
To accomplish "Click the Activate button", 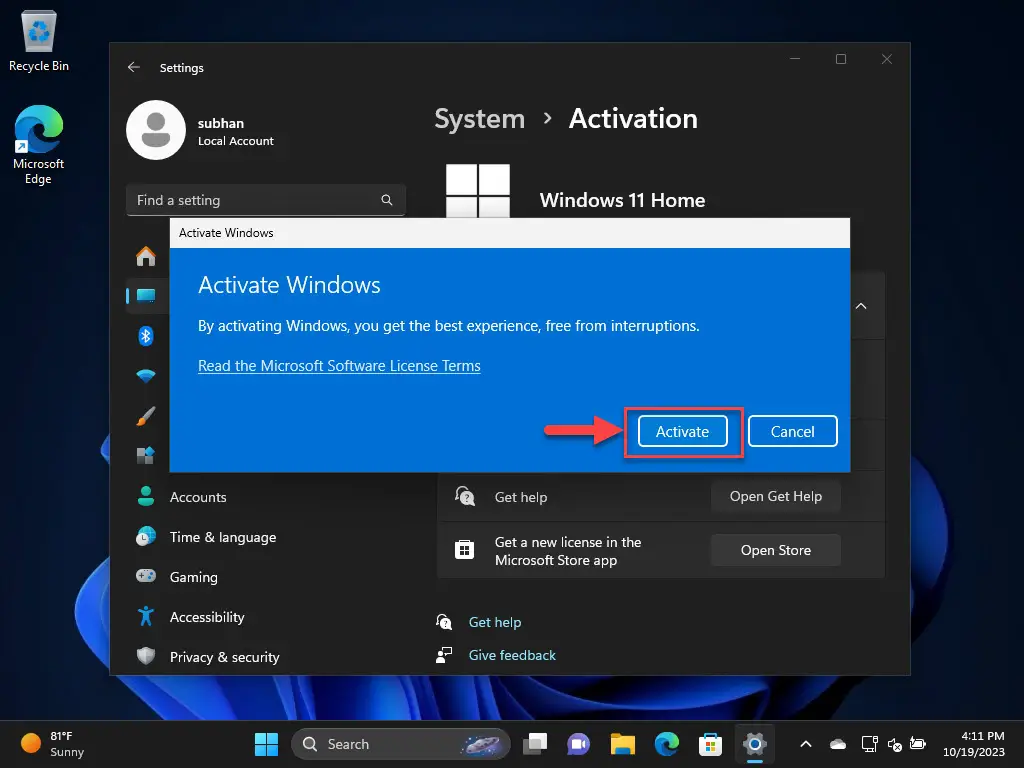I will [x=682, y=432].
